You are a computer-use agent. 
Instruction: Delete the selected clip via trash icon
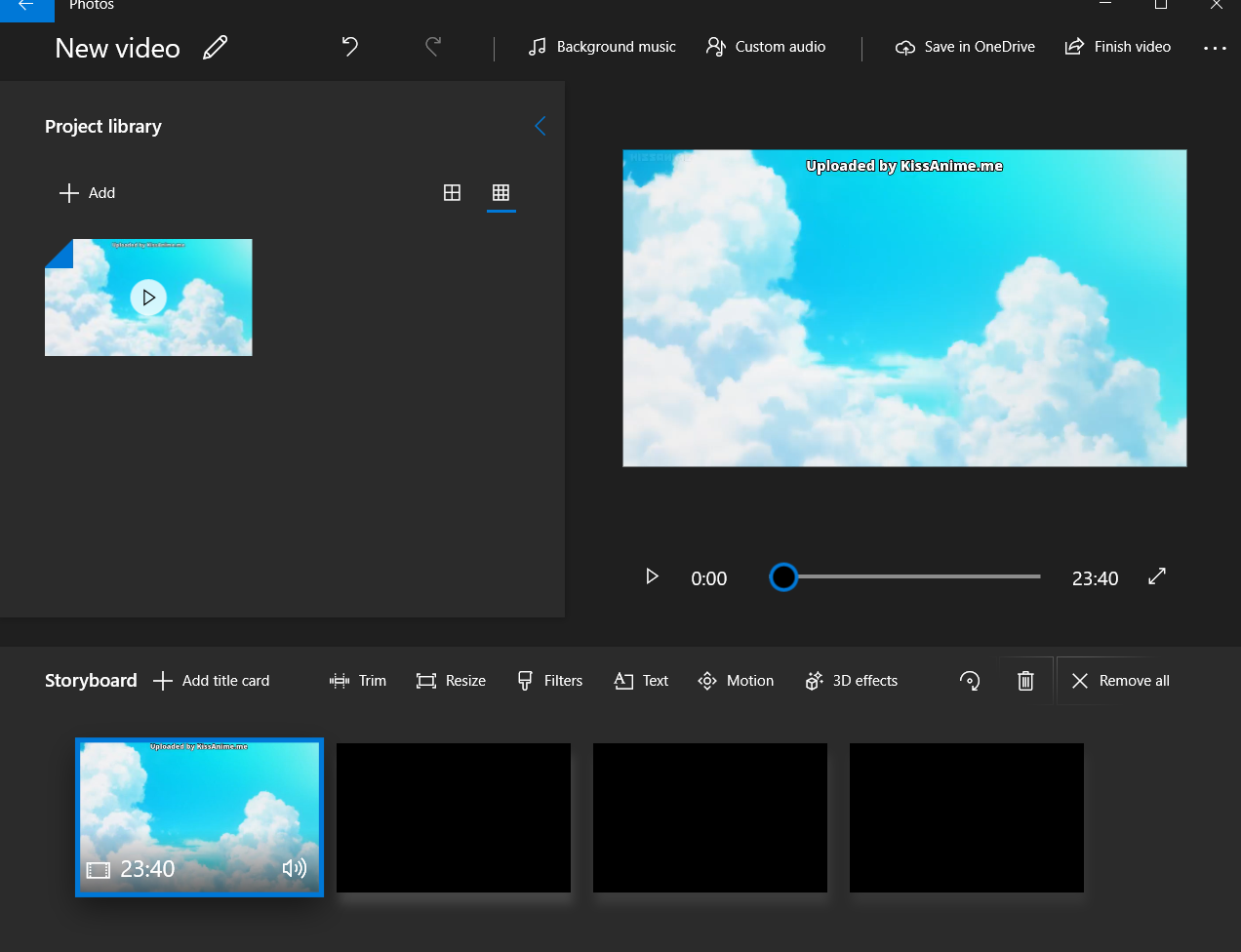pyautogui.click(x=1025, y=680)
